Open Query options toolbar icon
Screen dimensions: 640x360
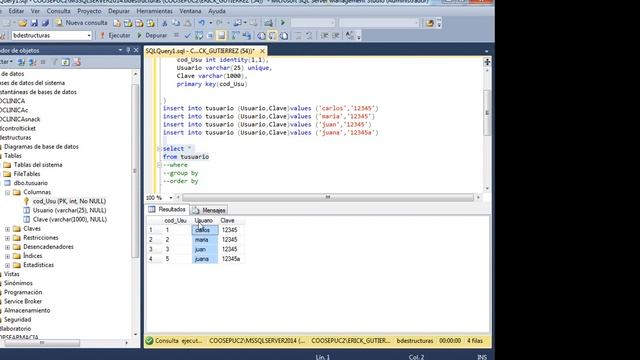tap(210, 36)
